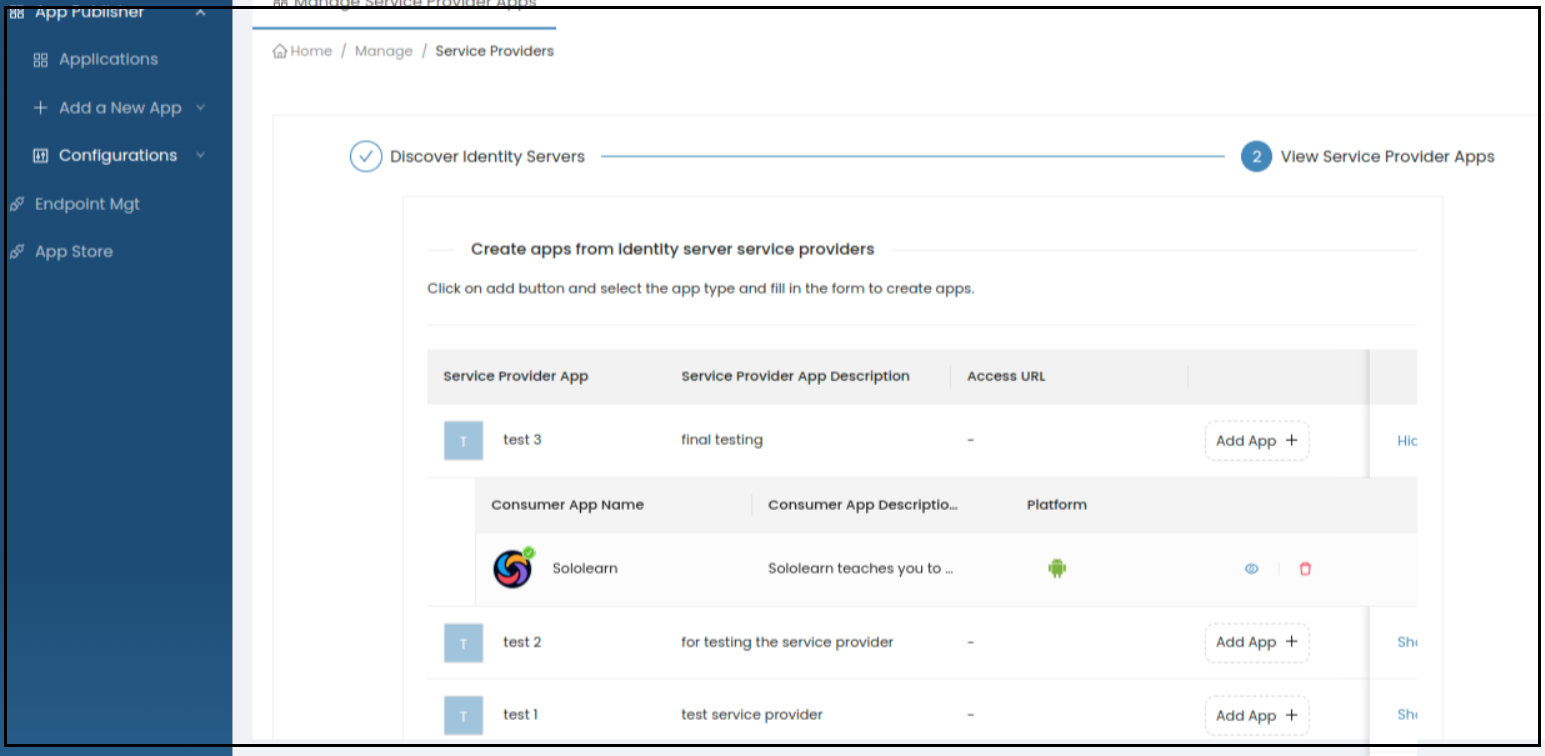Click the Sololearn app logo

tap(513, 568)
